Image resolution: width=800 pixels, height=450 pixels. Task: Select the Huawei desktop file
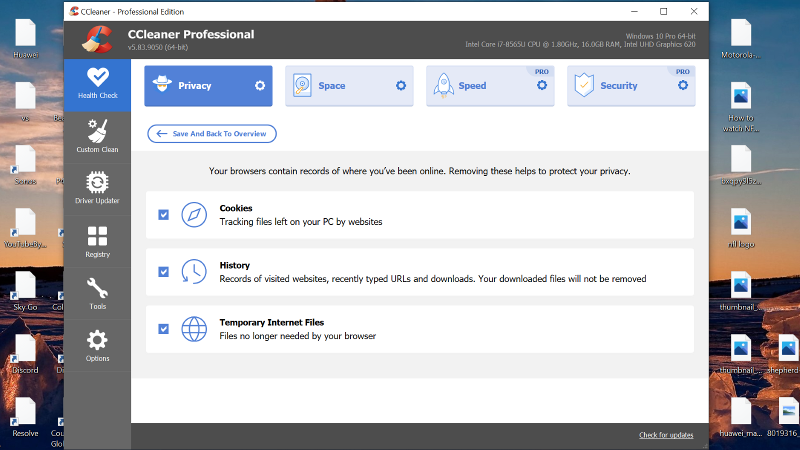[26, 39]
